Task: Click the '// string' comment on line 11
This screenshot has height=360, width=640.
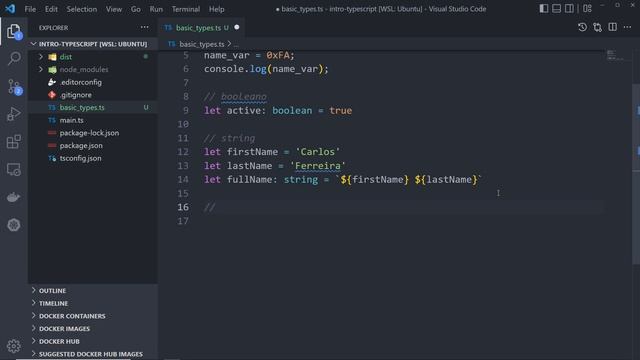Action: (229, 138)
